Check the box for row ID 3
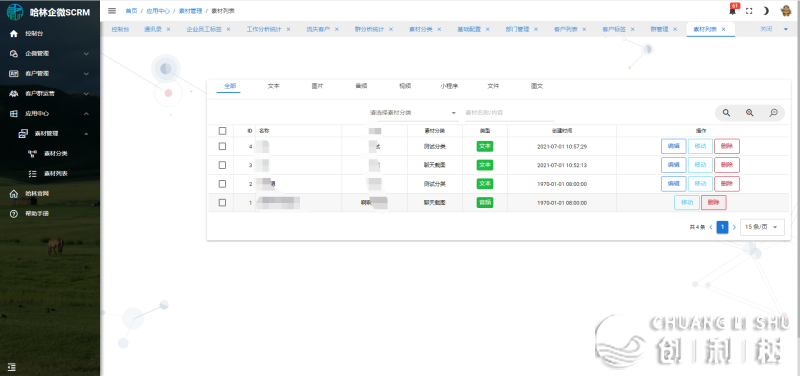800x376 pixels. 222,165
